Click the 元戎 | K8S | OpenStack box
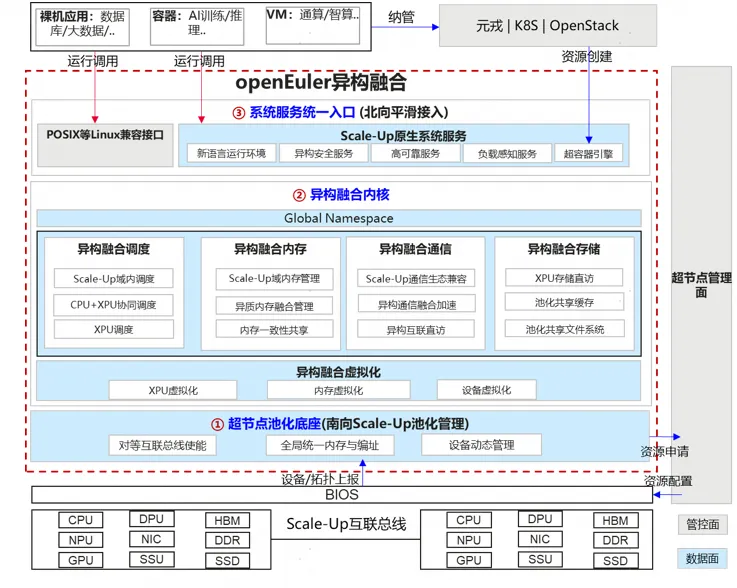The width and height of the screenshot is (737, 588). (547, 27)
